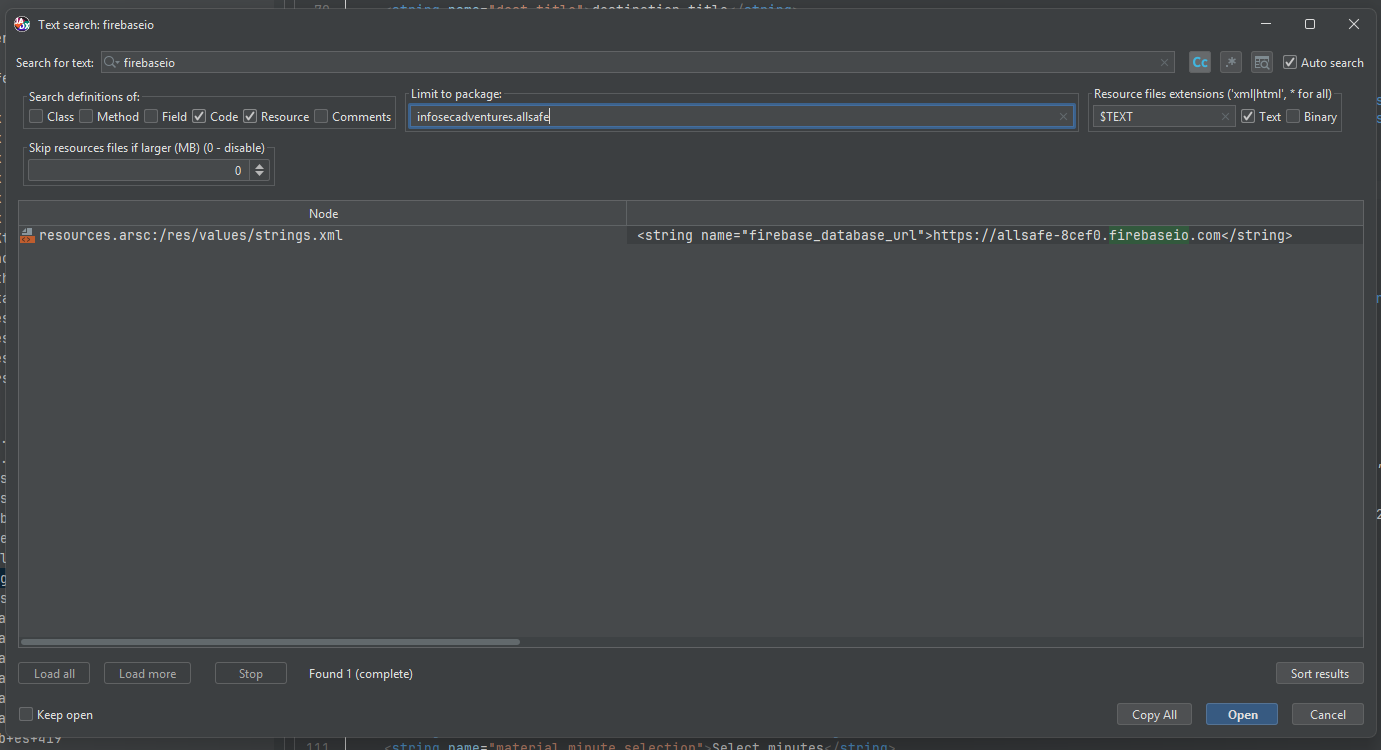Click the active tab only search icon
This screenshot has width=1381, height=750.
tap(1262, 62)
